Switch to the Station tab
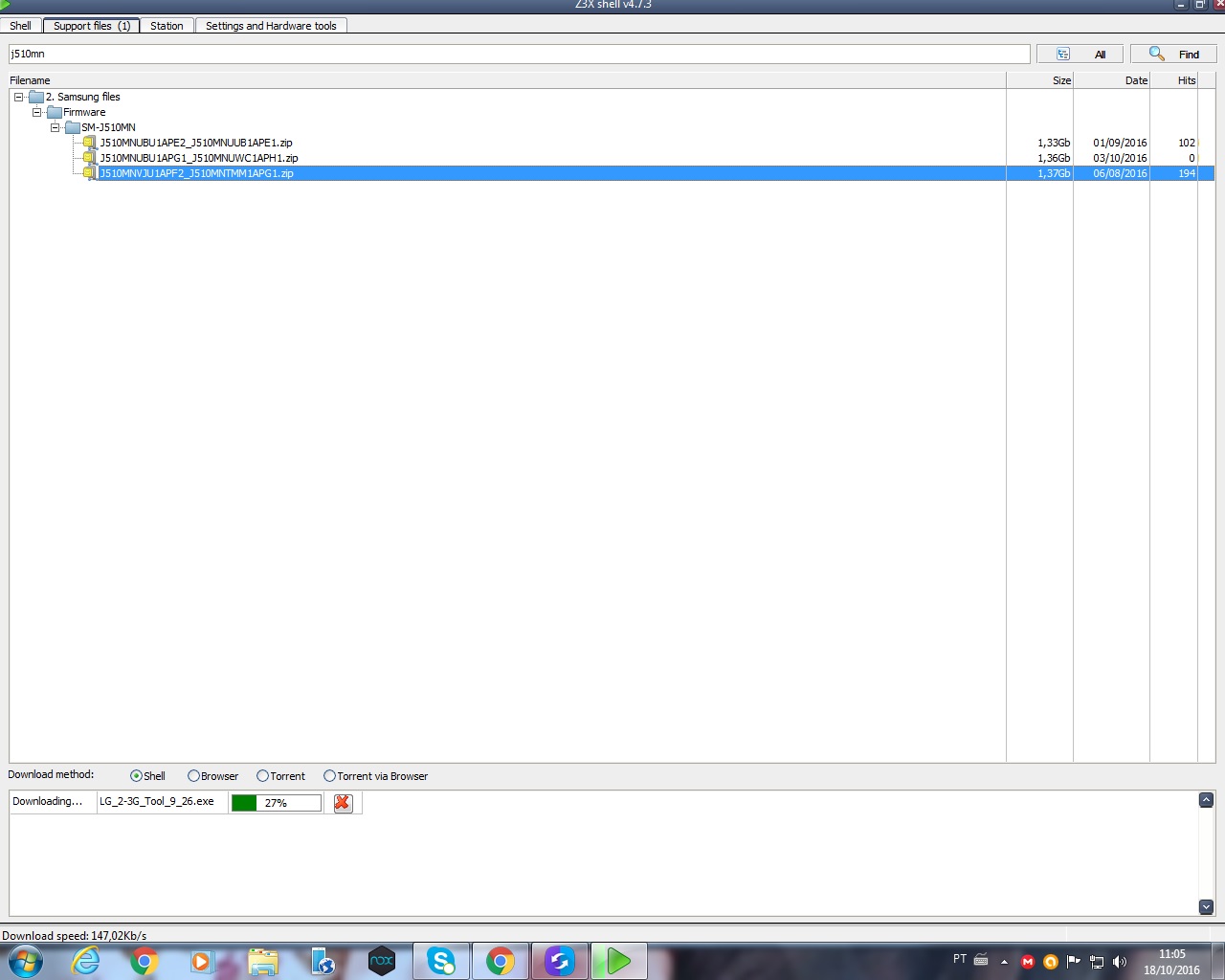 [x=167, y=26]
